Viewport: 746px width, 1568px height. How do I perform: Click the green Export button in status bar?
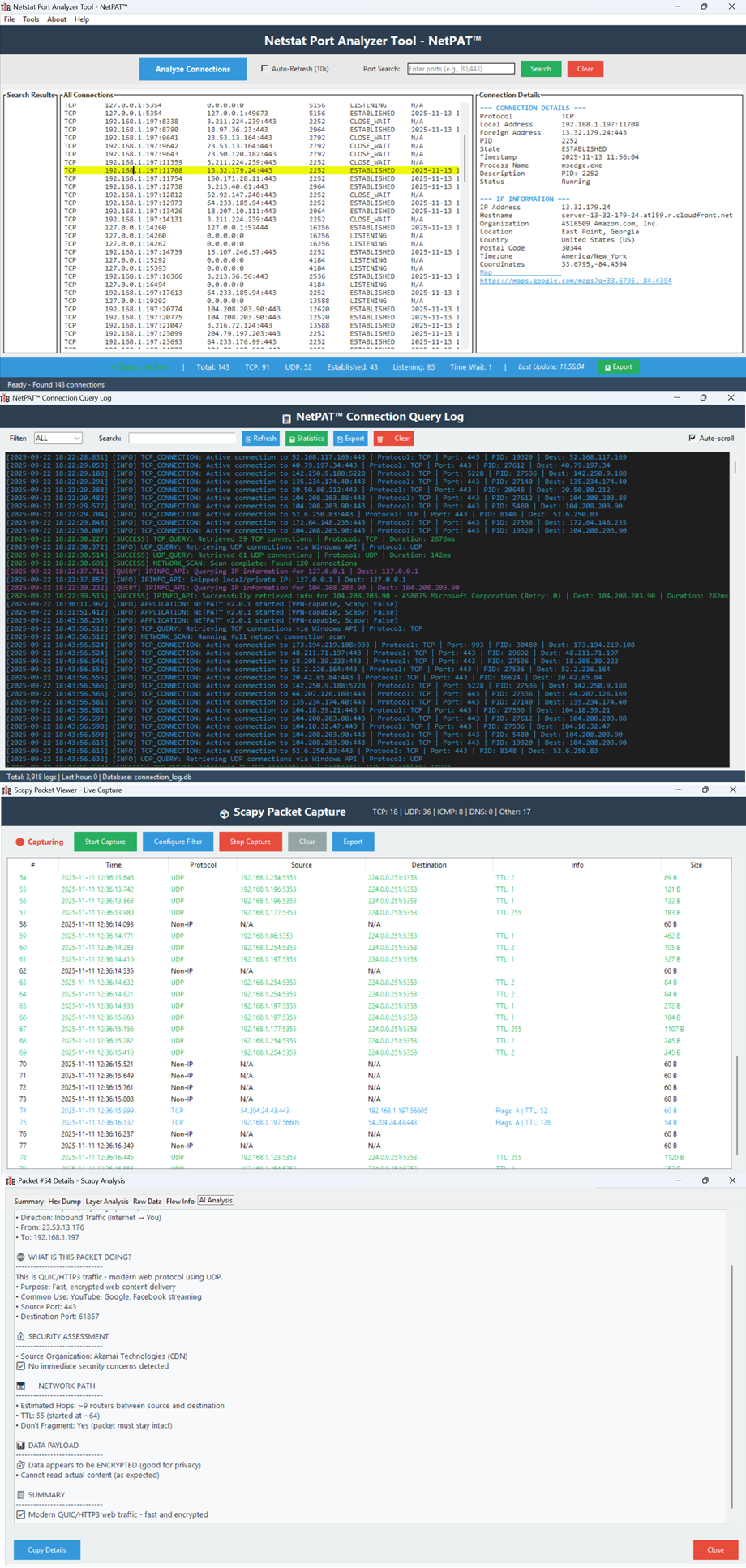click(618, 367)
